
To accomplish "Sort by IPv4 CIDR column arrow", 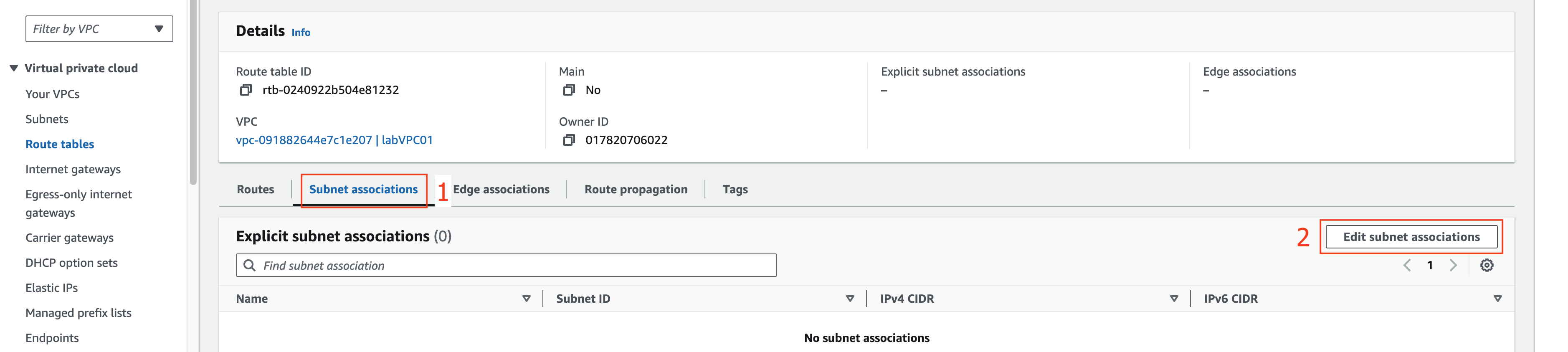I will click(1173, 299).
